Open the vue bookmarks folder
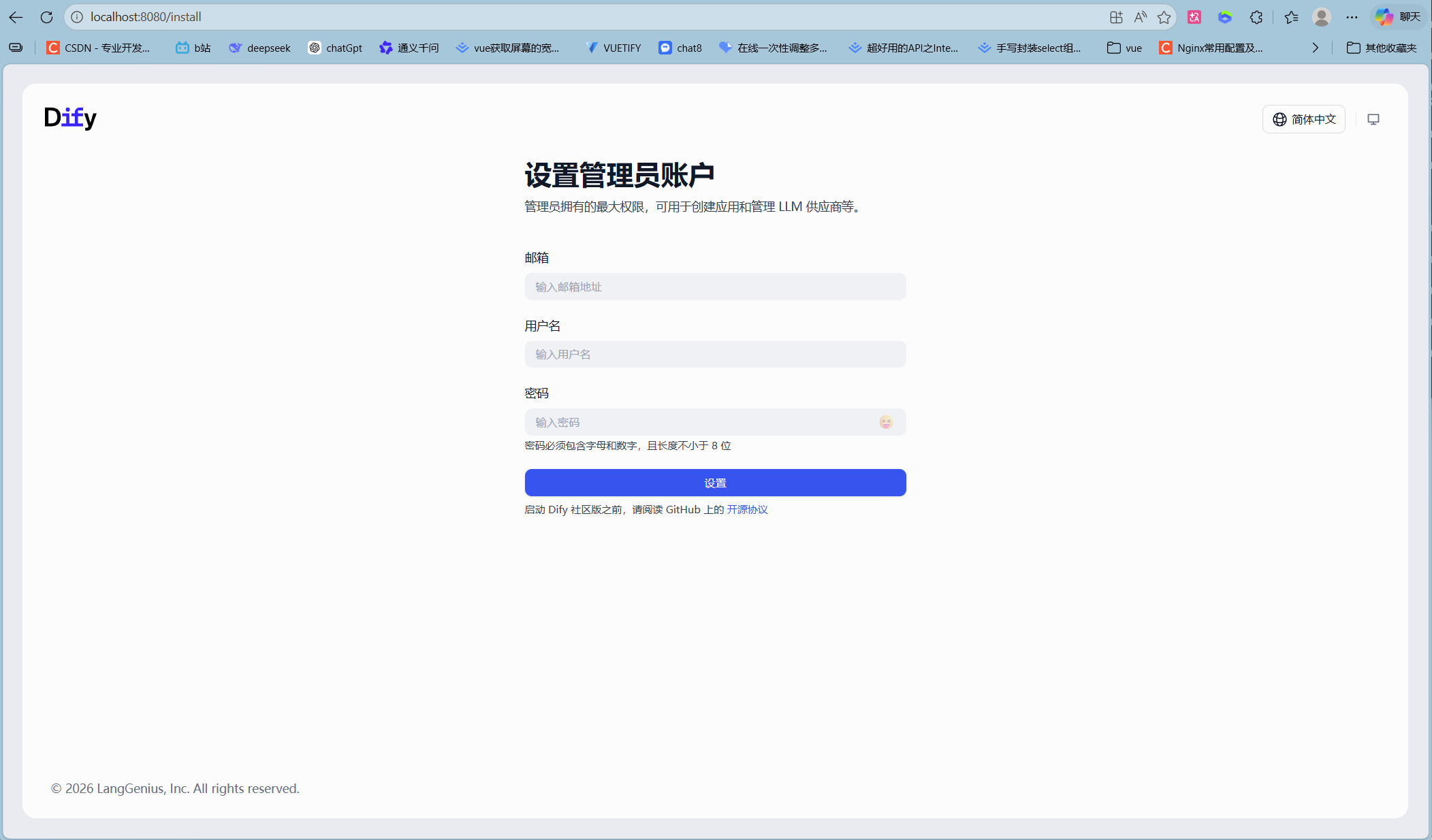The width and height of the screenshot is (1432, 840). click(1125, 48)
